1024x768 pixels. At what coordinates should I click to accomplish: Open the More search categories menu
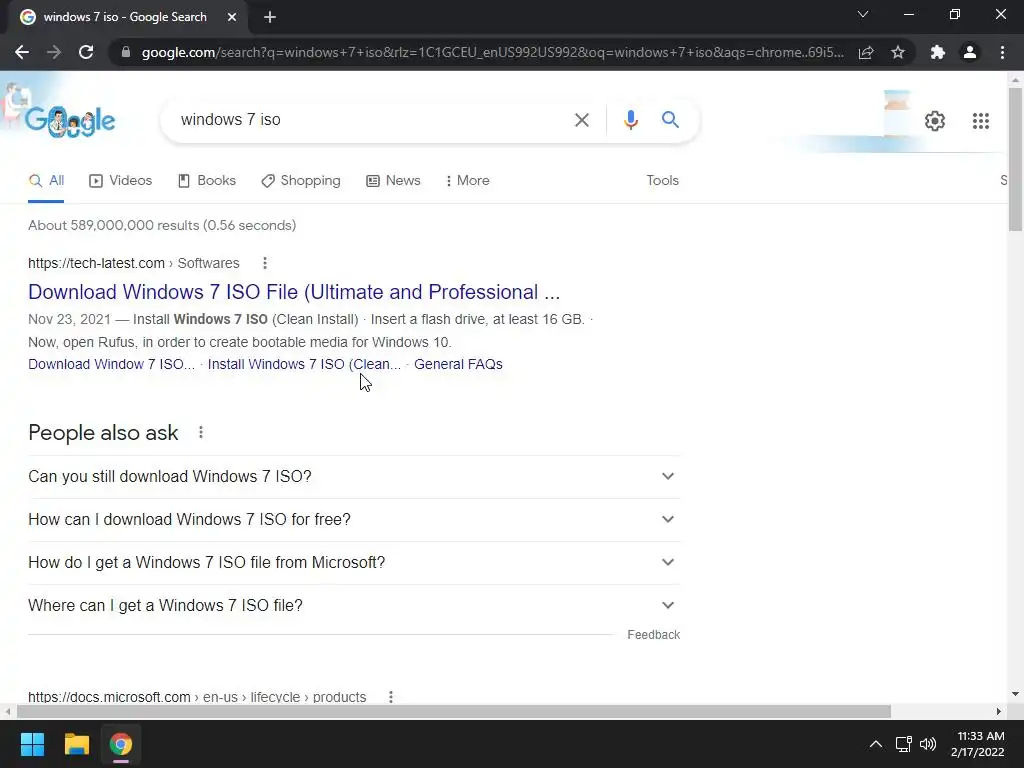pos(467,181)
